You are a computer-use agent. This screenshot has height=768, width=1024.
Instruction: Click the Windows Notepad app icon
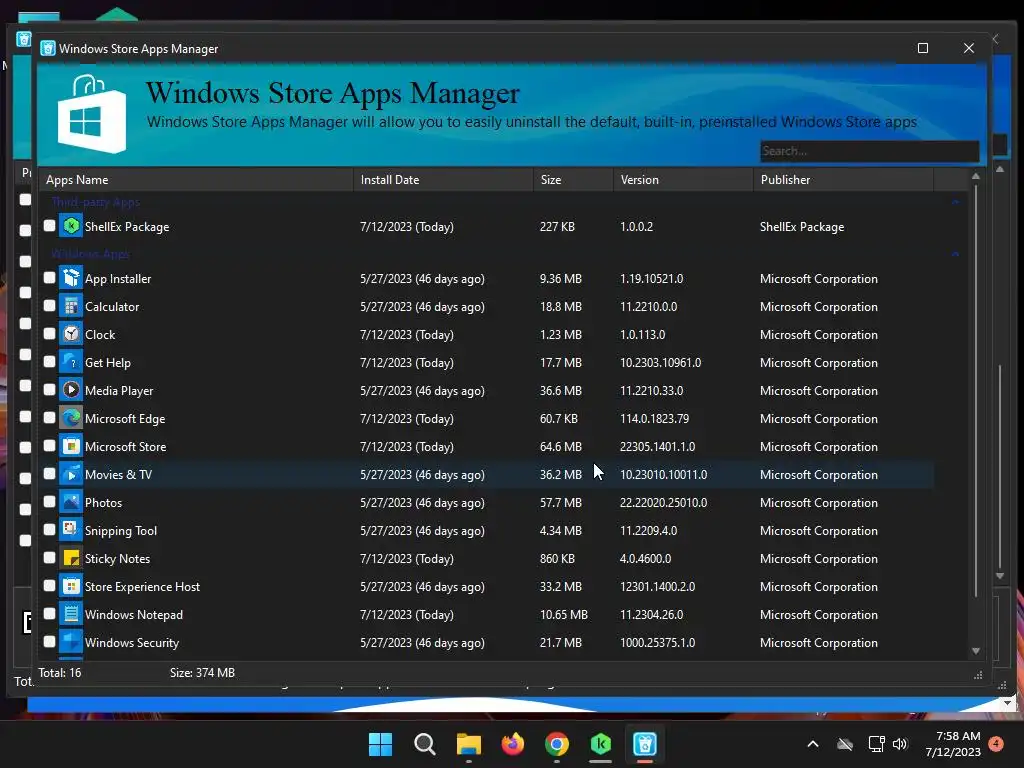(71, 615)
